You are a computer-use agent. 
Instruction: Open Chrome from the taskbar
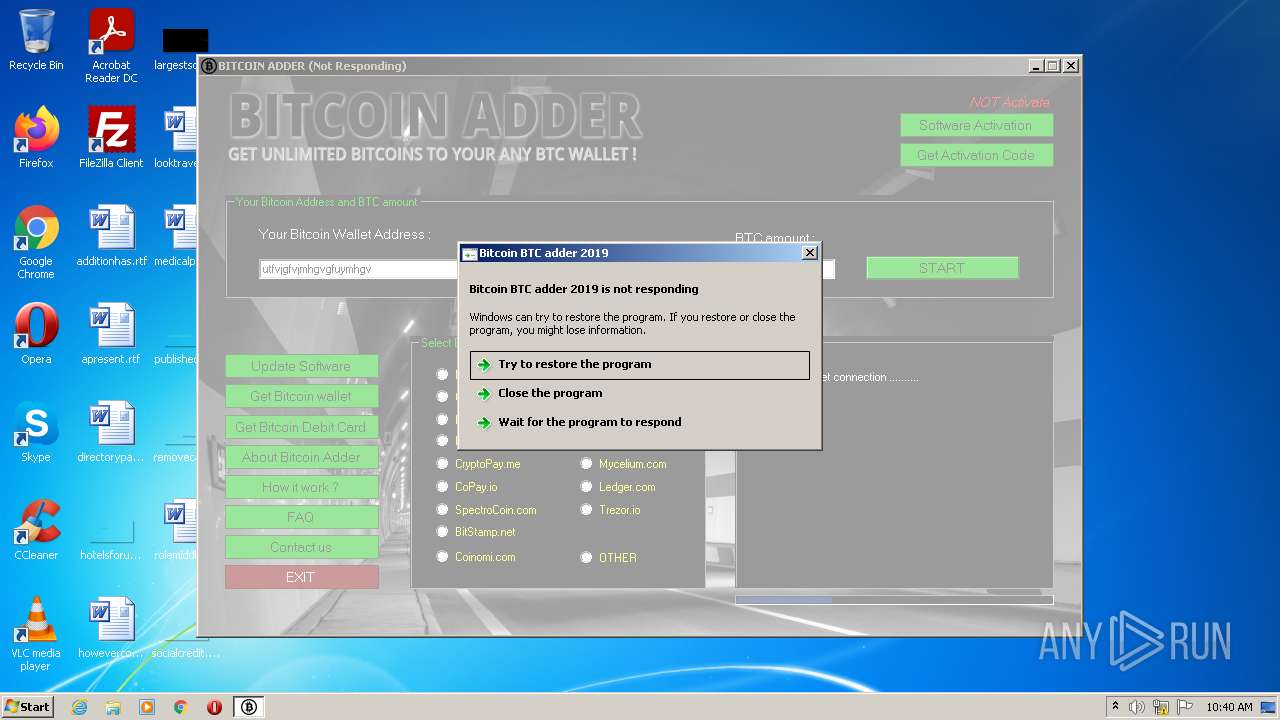point(181,707)
